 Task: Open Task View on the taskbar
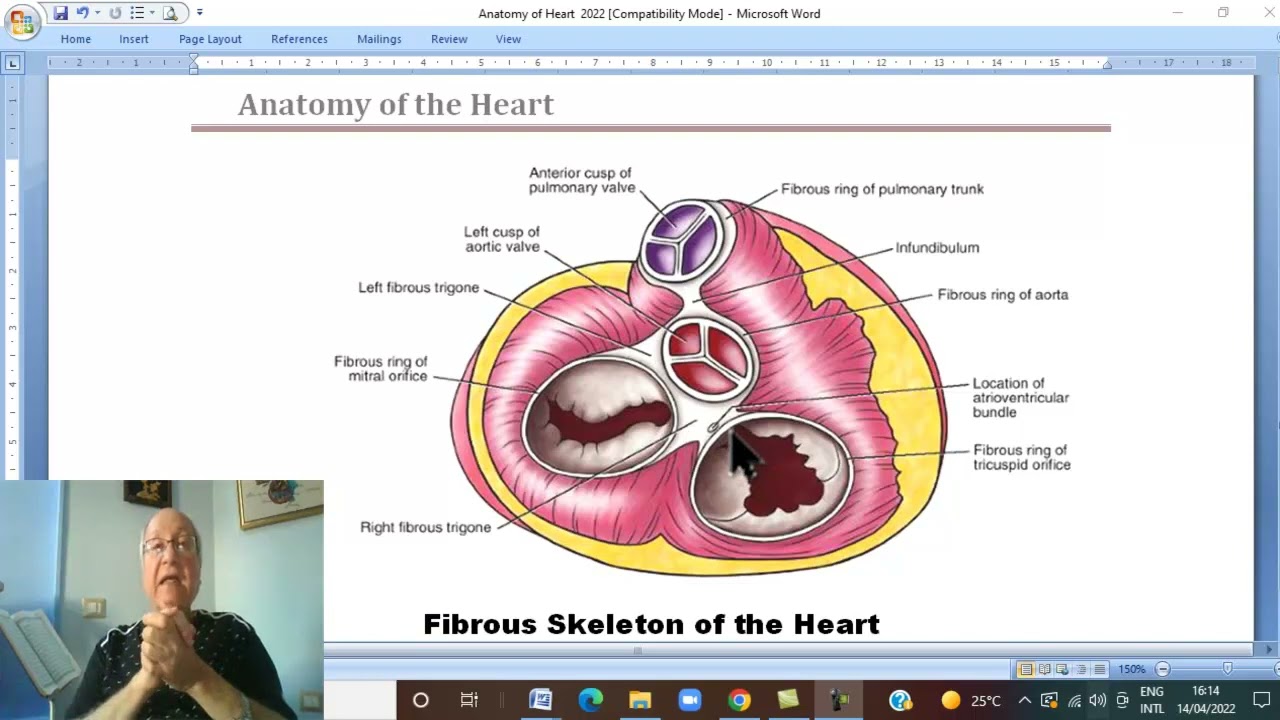click(x=468, y=700)
